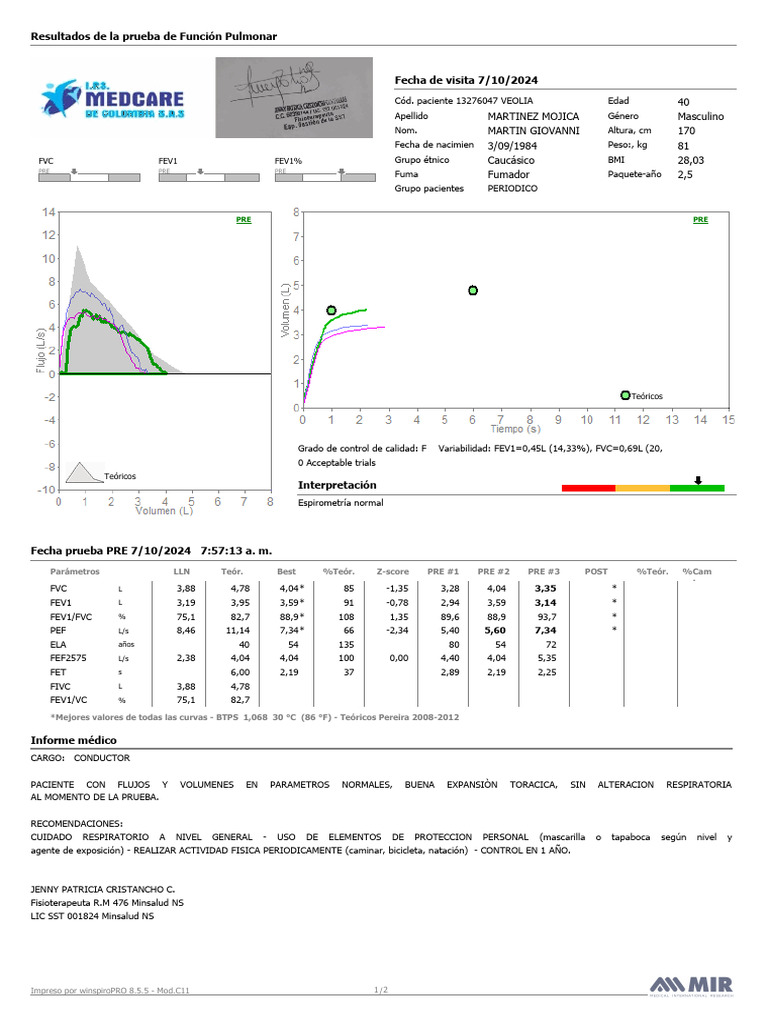Open the signature stamp image
This screenshot has width=768, height=1024.
click(x=294, y=97)
